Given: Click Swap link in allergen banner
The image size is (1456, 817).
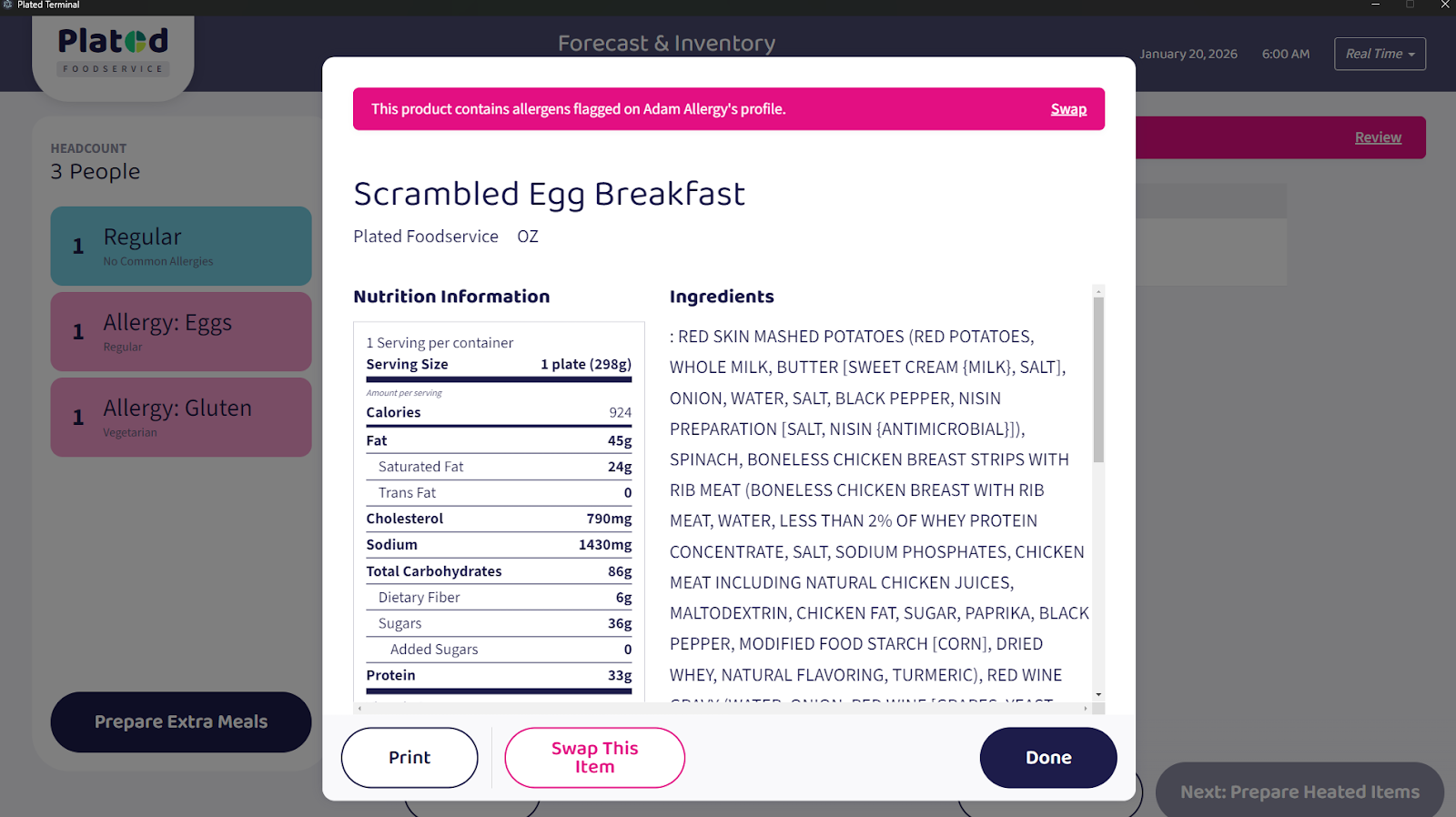Looking at the screenshot, I should click(x=1068, y=109).
